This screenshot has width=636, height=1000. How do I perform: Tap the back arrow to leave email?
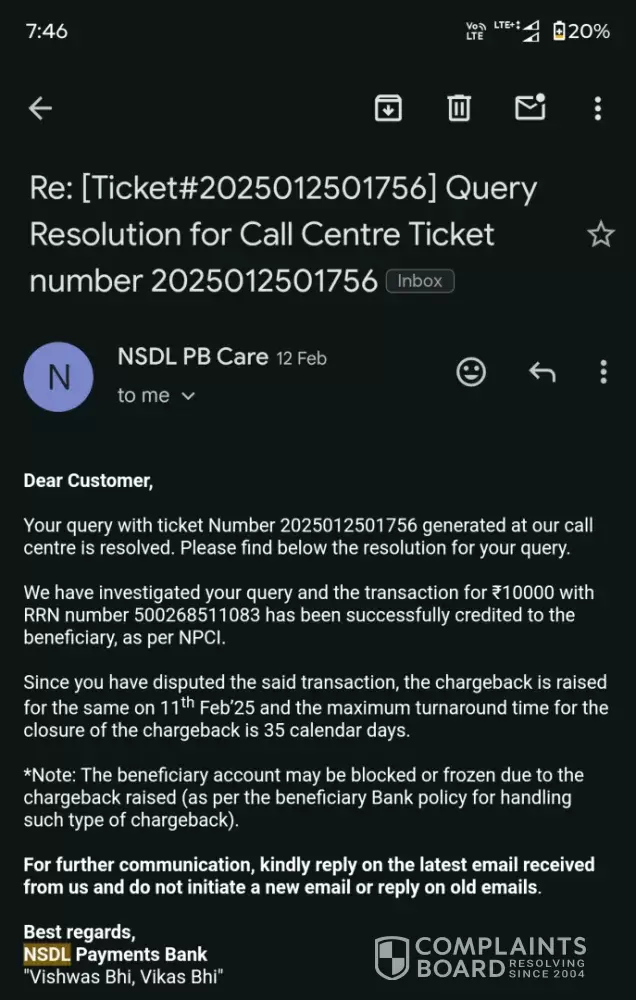click(40, 108)
